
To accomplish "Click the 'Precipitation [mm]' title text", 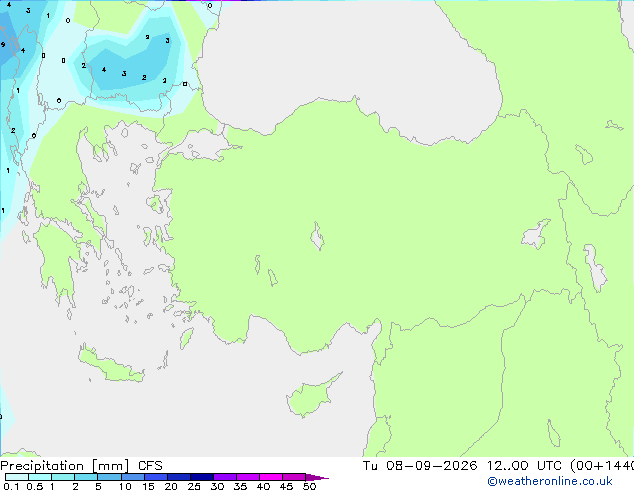I will tap(65, 466).
